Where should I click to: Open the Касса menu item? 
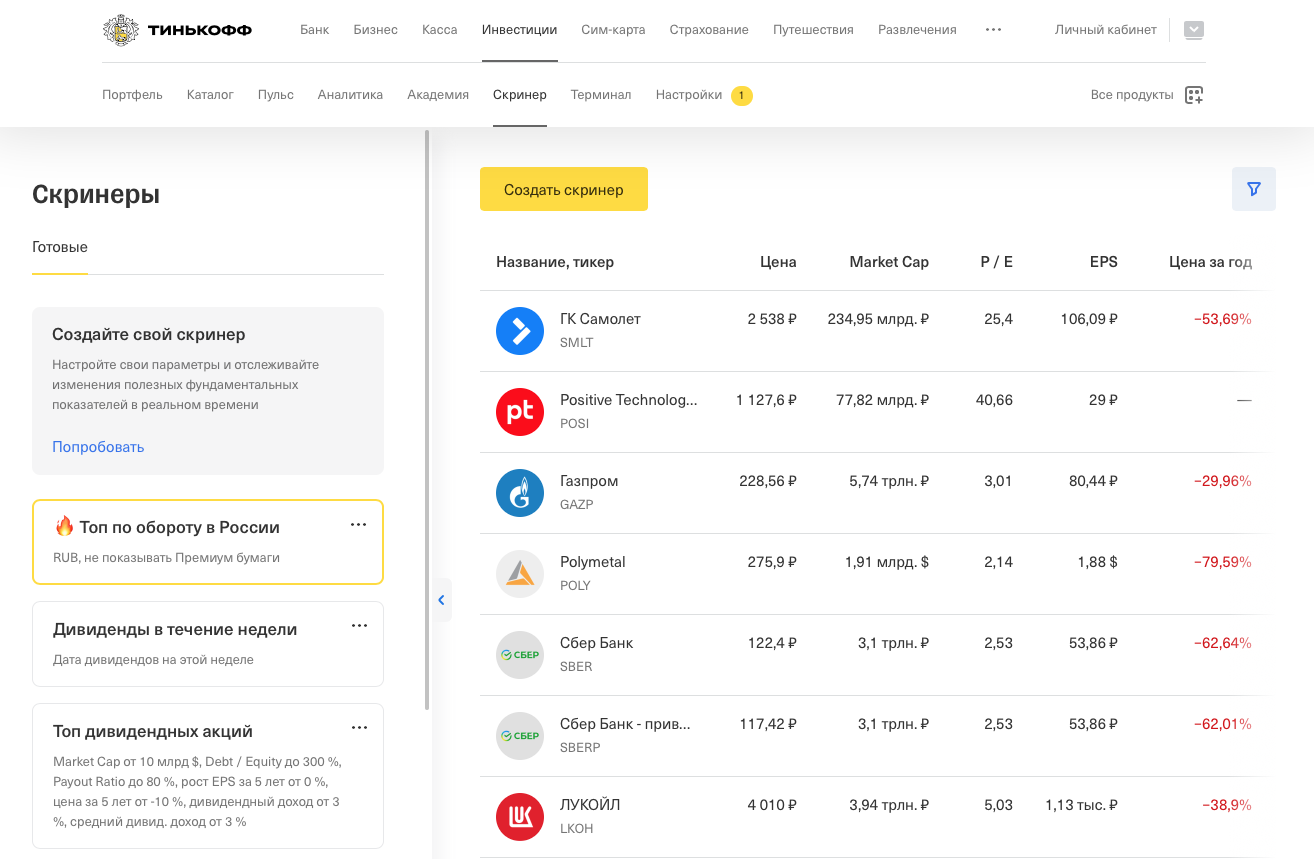coord(440,30)
